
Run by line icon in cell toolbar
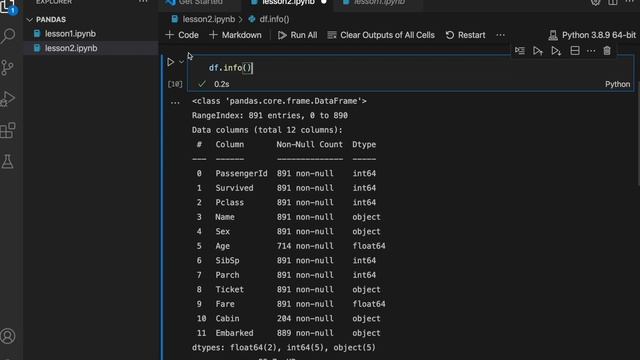[x=520, y=51]
